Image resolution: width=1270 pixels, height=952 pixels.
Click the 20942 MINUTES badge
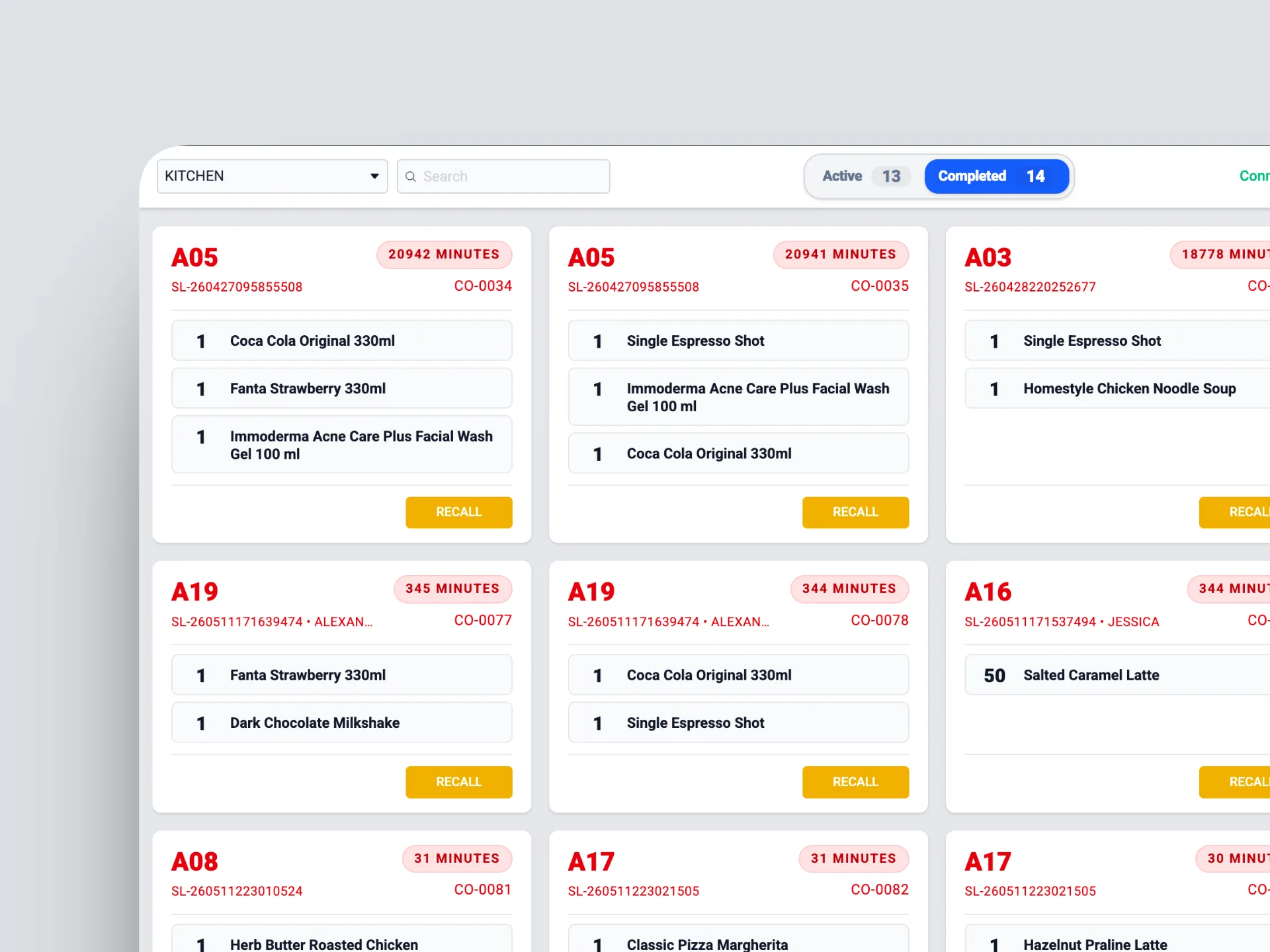[x=444, y=255]
